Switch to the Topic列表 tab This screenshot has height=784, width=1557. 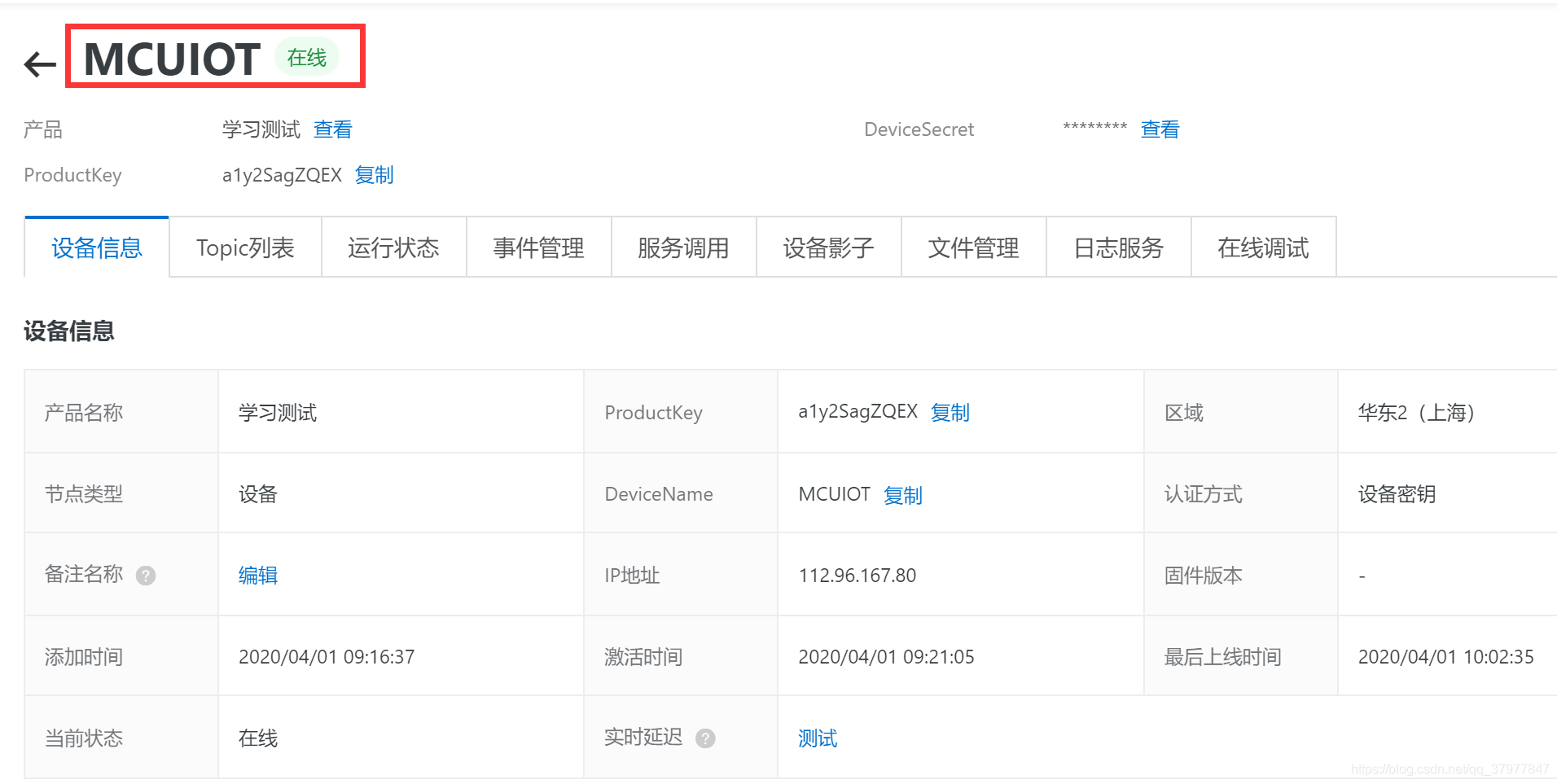click(x=245, y=247)
